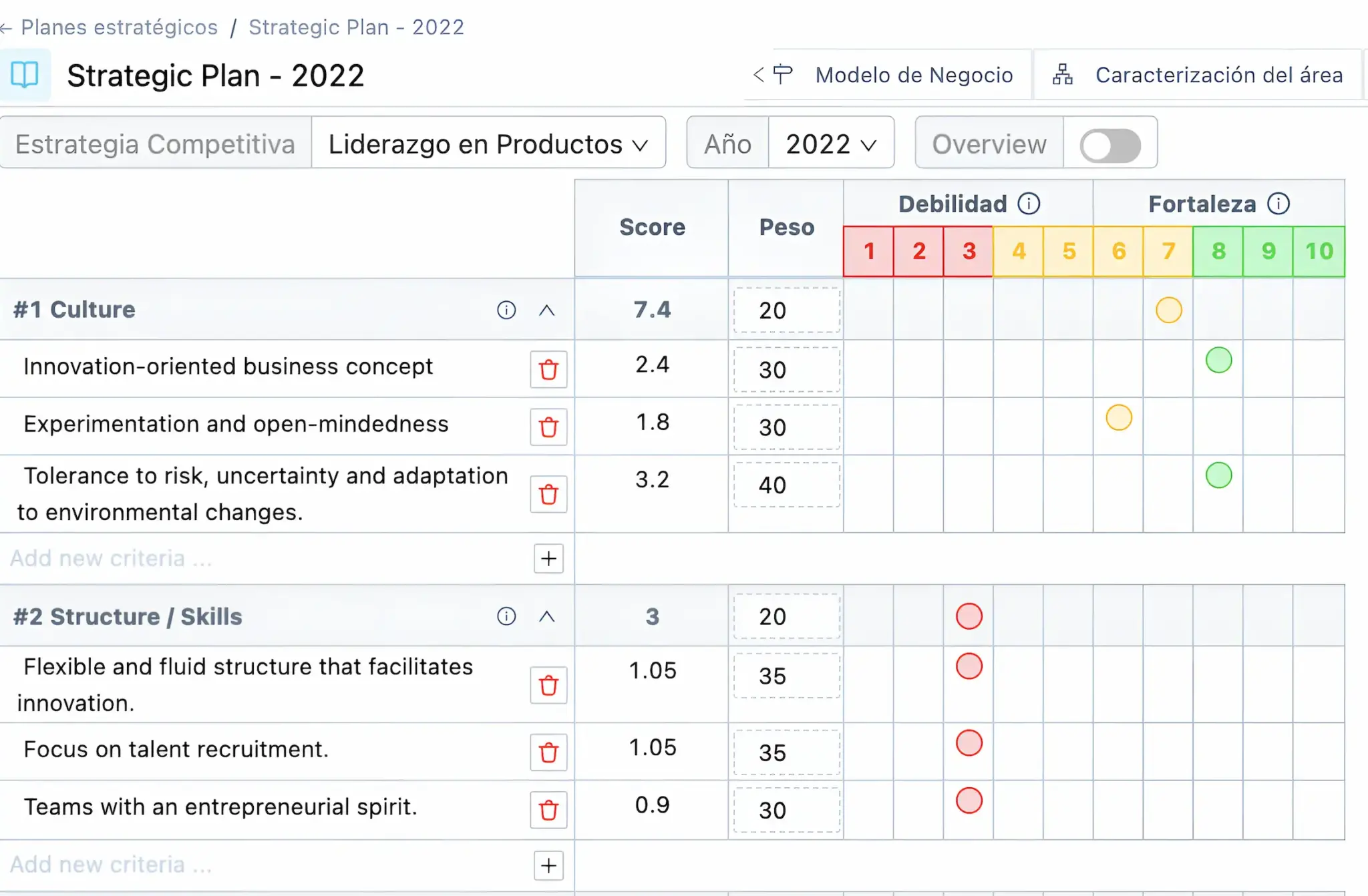Viewport: 1368px width, 896px height.
Task: Open info icon next to Debilidad
Action: (x=1029, y=204)
